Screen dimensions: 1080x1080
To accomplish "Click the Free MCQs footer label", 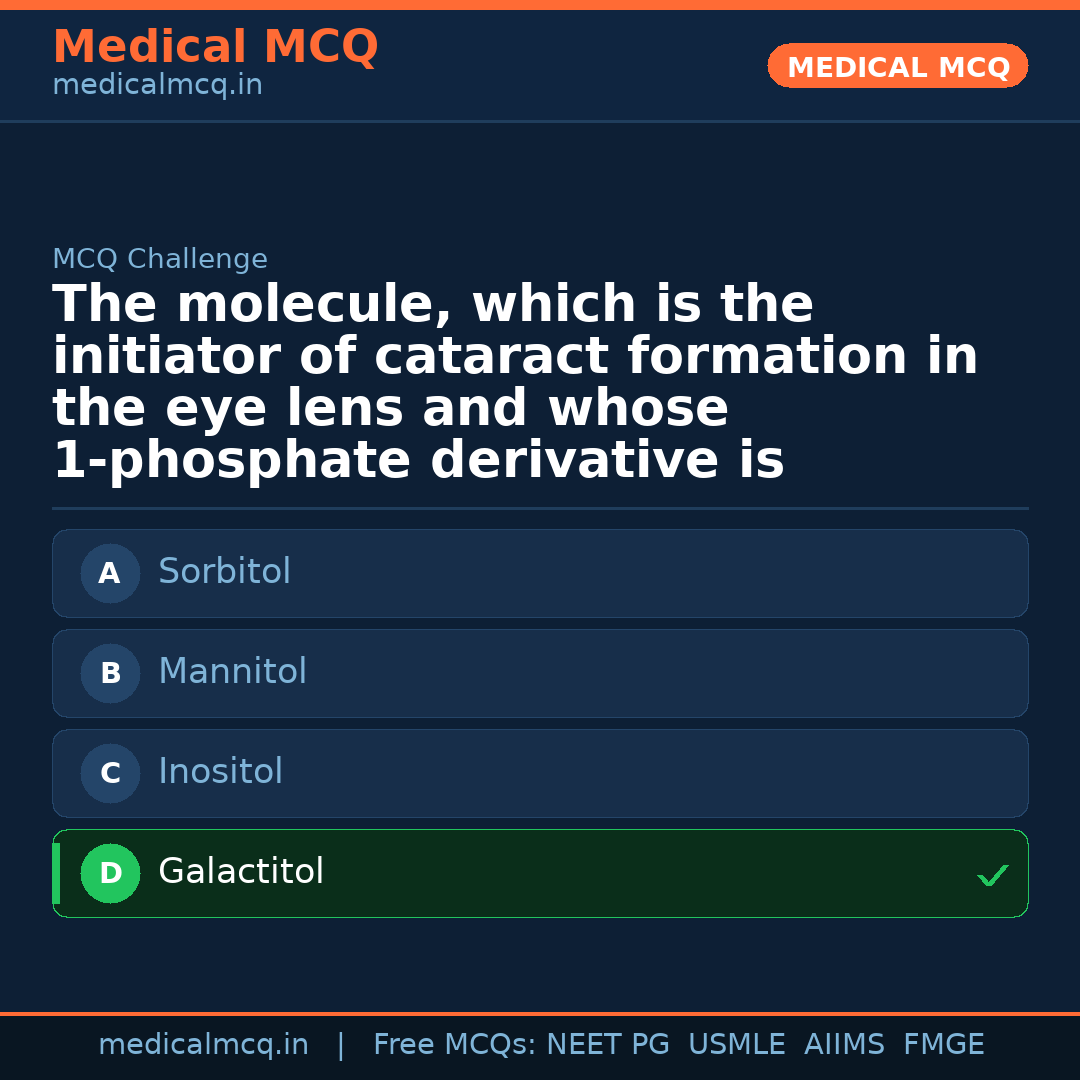I will click(455, 1045).
